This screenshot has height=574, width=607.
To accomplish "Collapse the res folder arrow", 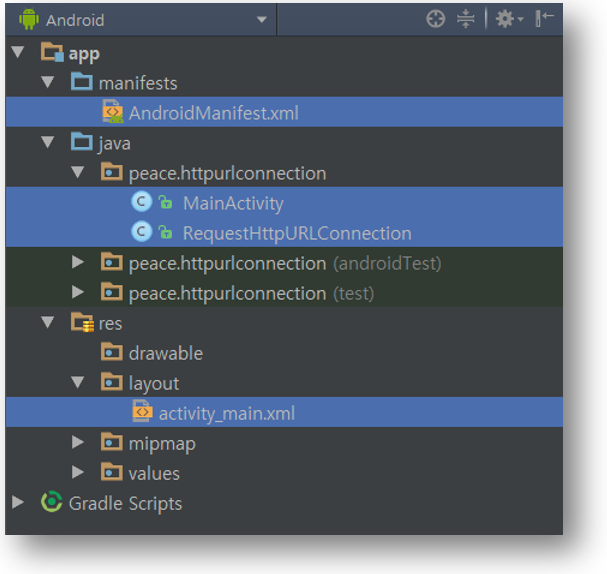I will [48, 322].
